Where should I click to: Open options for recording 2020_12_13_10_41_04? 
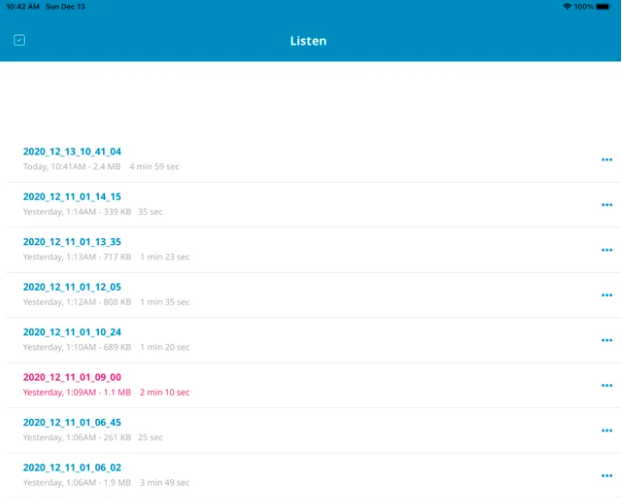point(606,160)
